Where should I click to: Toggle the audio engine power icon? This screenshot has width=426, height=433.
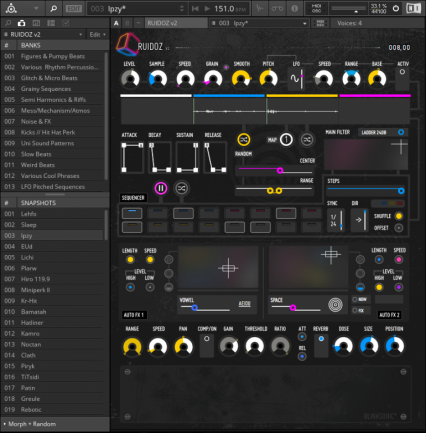(x=396, y=9)
